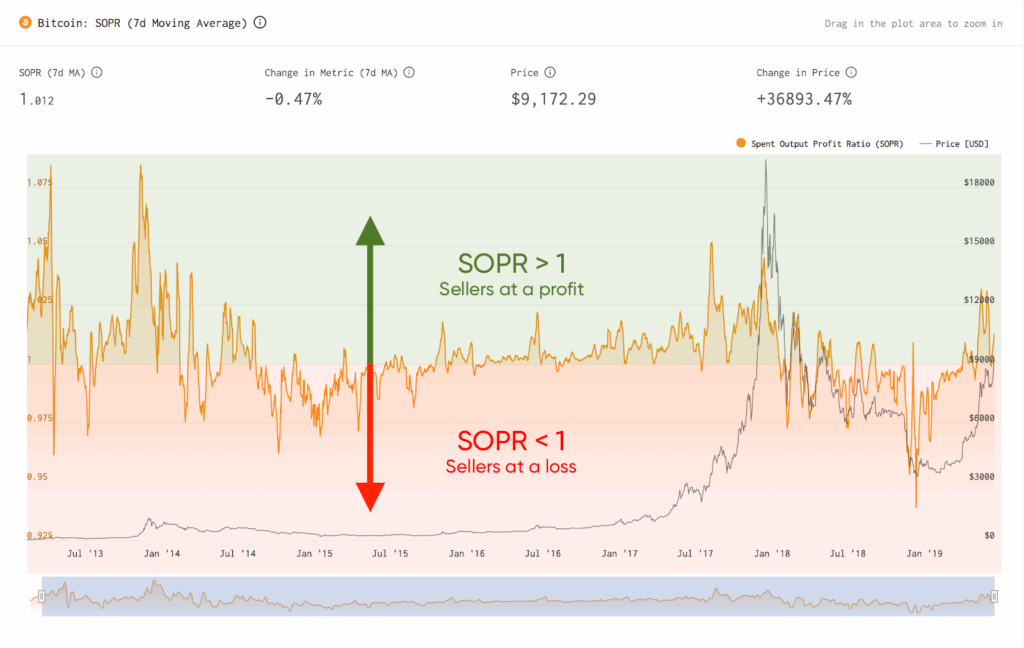Grab the right range navigator handle

tap(994, 596)
